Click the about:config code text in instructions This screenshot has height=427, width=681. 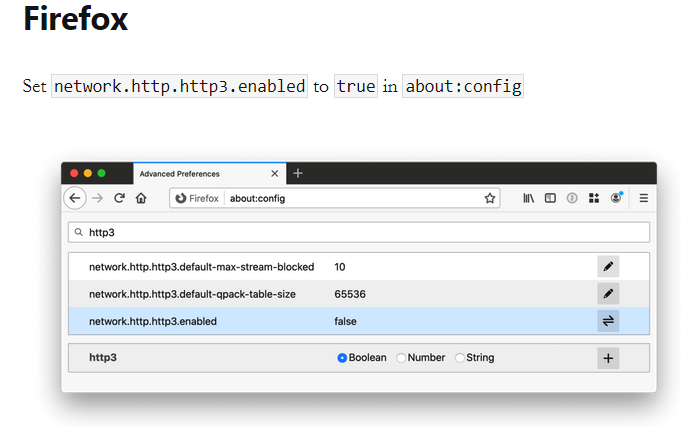(463, 86)
